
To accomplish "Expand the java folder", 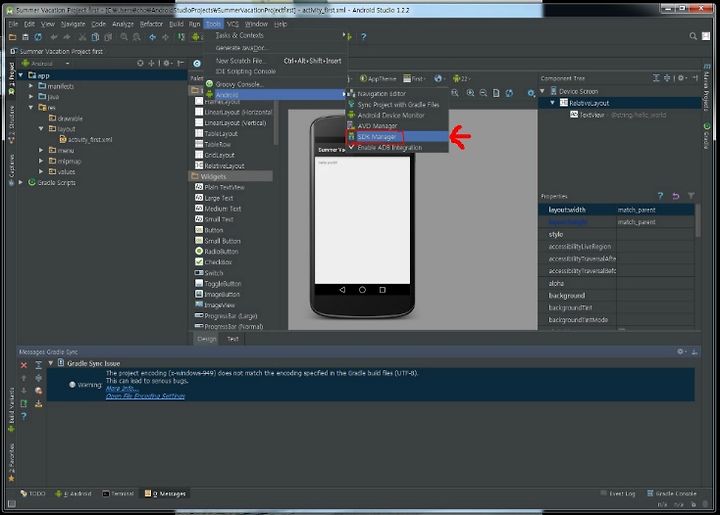I will click(x=31, y=96).
